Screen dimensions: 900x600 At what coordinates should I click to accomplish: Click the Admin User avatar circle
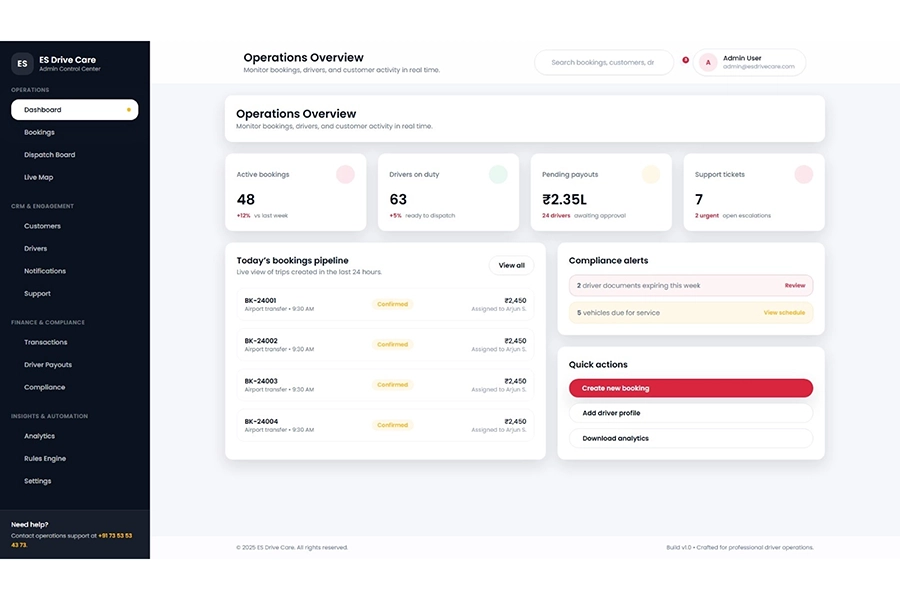707,62
